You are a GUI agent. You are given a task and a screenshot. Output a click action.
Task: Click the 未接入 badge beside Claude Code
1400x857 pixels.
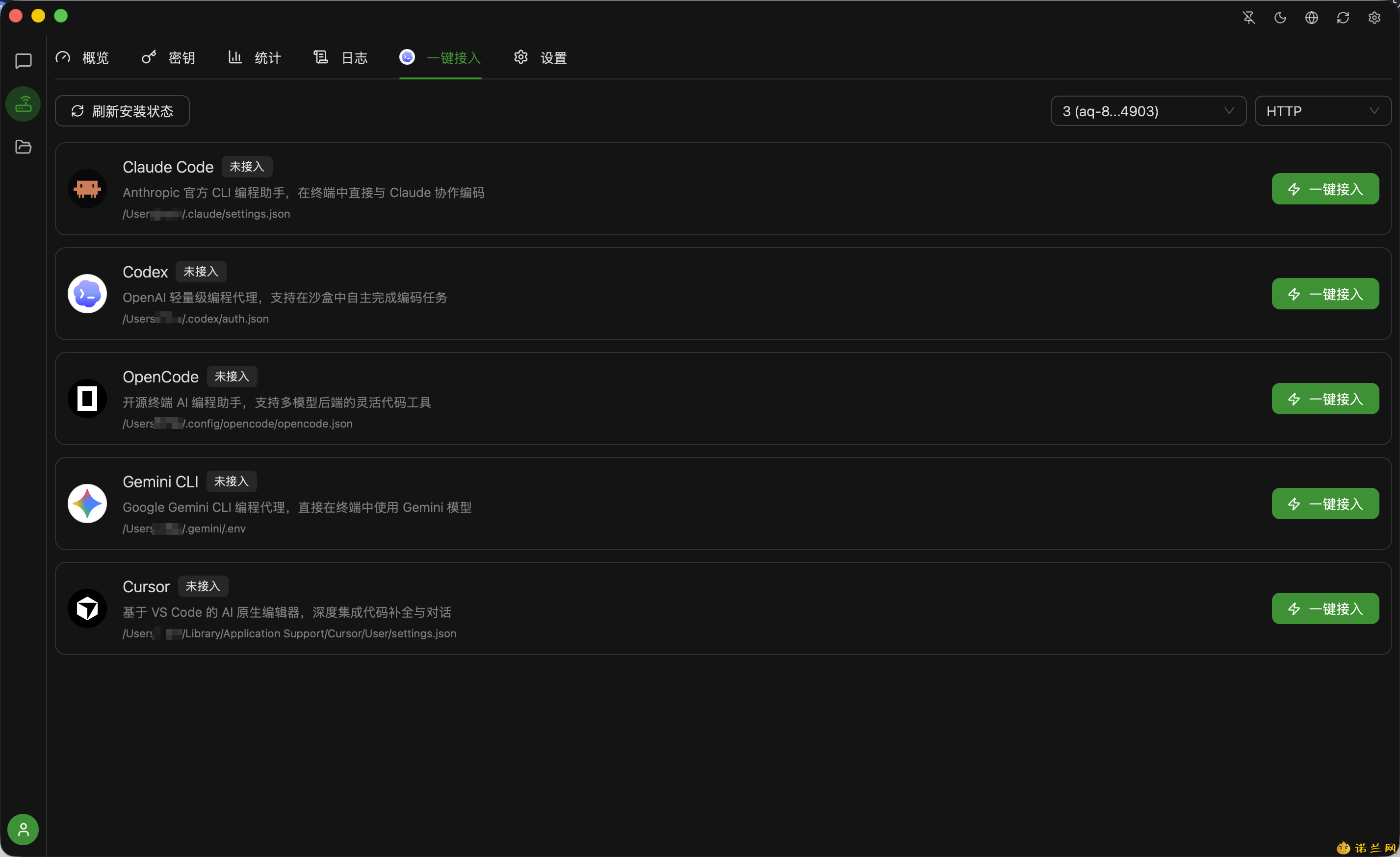coord(247,166)
